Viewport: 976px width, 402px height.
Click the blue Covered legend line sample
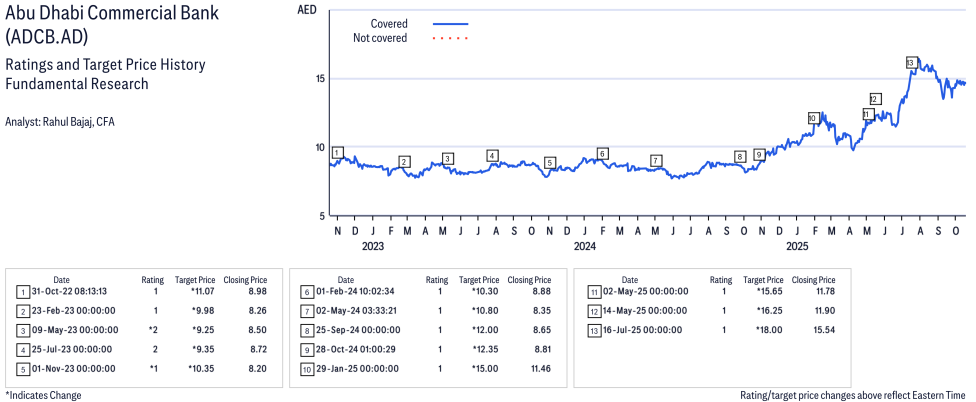[x=451, y=23]
